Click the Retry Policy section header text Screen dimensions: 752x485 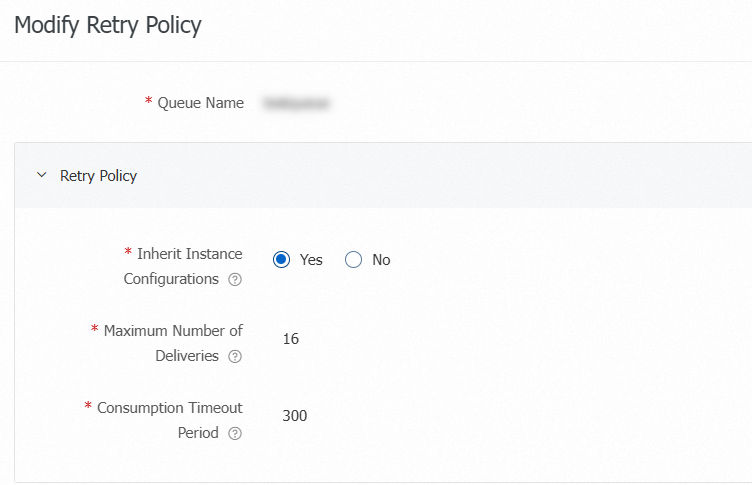99,176
